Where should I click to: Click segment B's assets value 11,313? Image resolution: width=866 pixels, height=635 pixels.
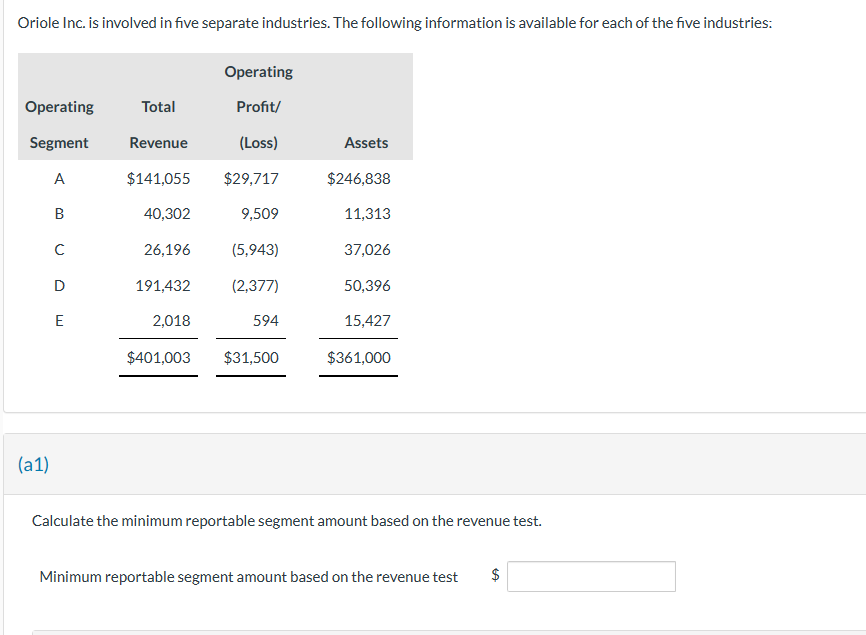(x=367, y=214)
